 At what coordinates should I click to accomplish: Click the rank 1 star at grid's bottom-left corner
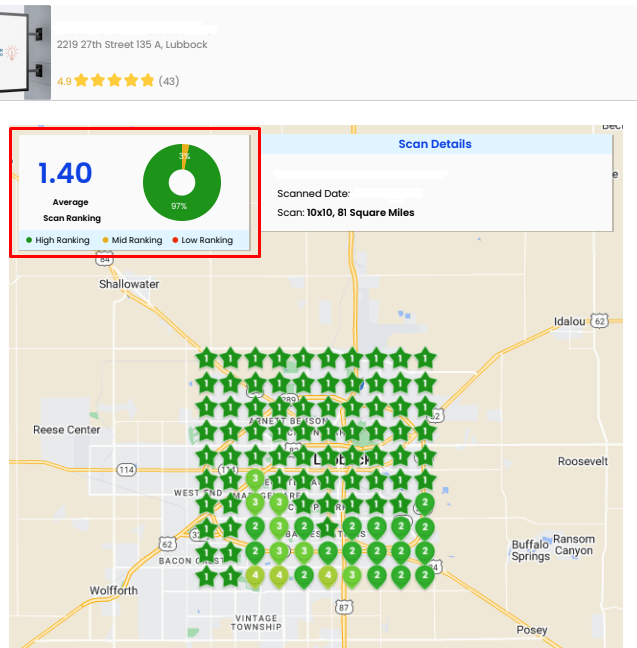coord(206,576)
